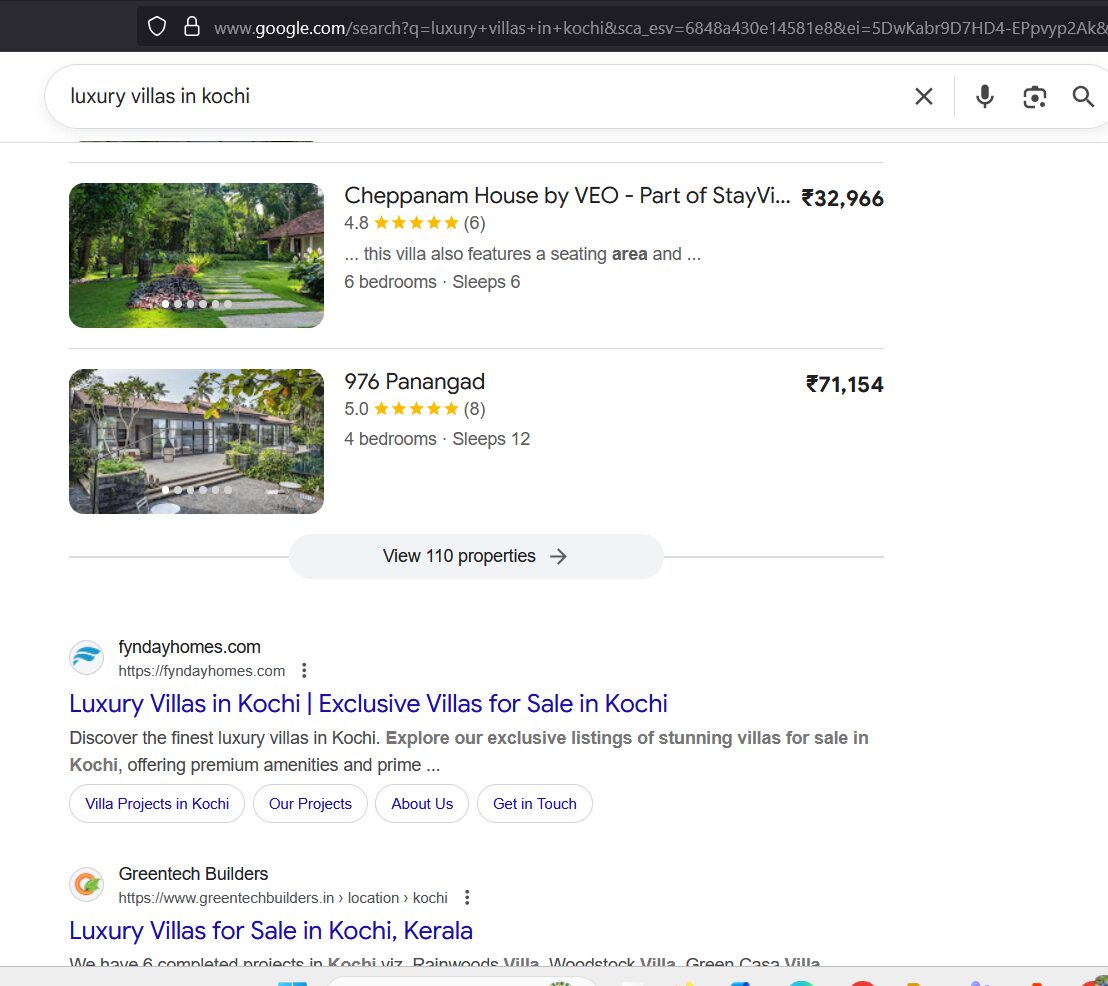This screenshot has height=986, width=1108.
Task: Click the https://fyndayhomes.com URL text
Action: point(201,671)
